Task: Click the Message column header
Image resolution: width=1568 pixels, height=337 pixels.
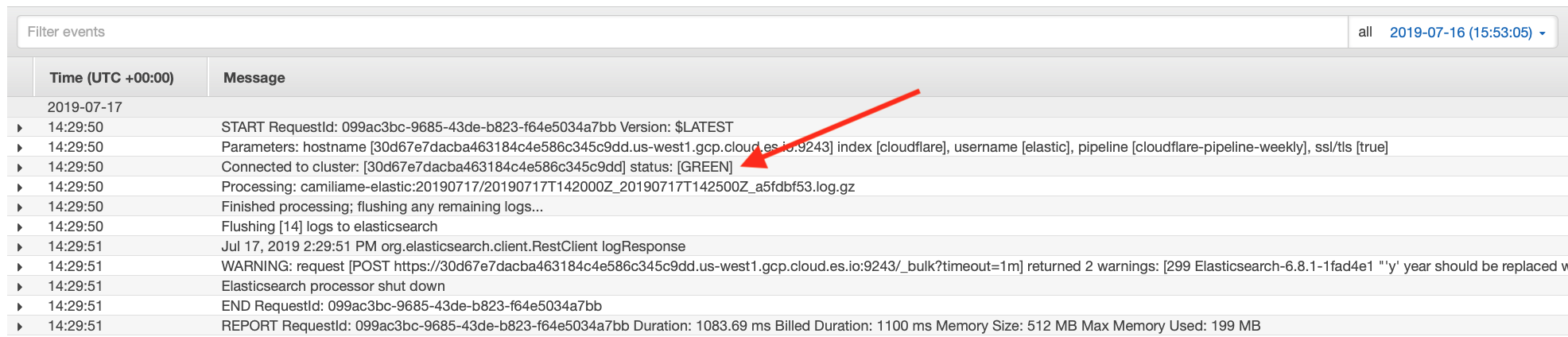Action: click(x=254, y=78)
